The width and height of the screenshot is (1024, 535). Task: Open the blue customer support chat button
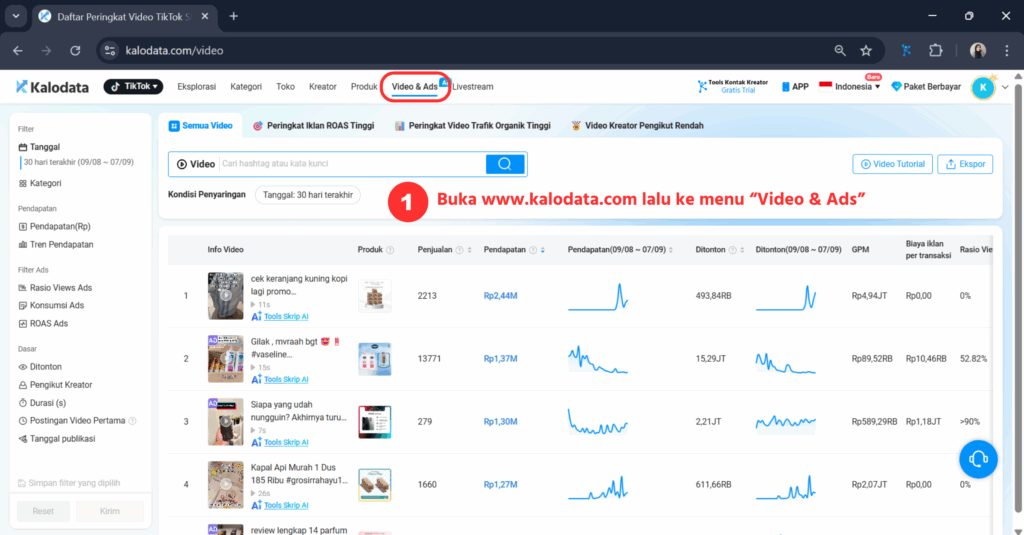(978, 459)
